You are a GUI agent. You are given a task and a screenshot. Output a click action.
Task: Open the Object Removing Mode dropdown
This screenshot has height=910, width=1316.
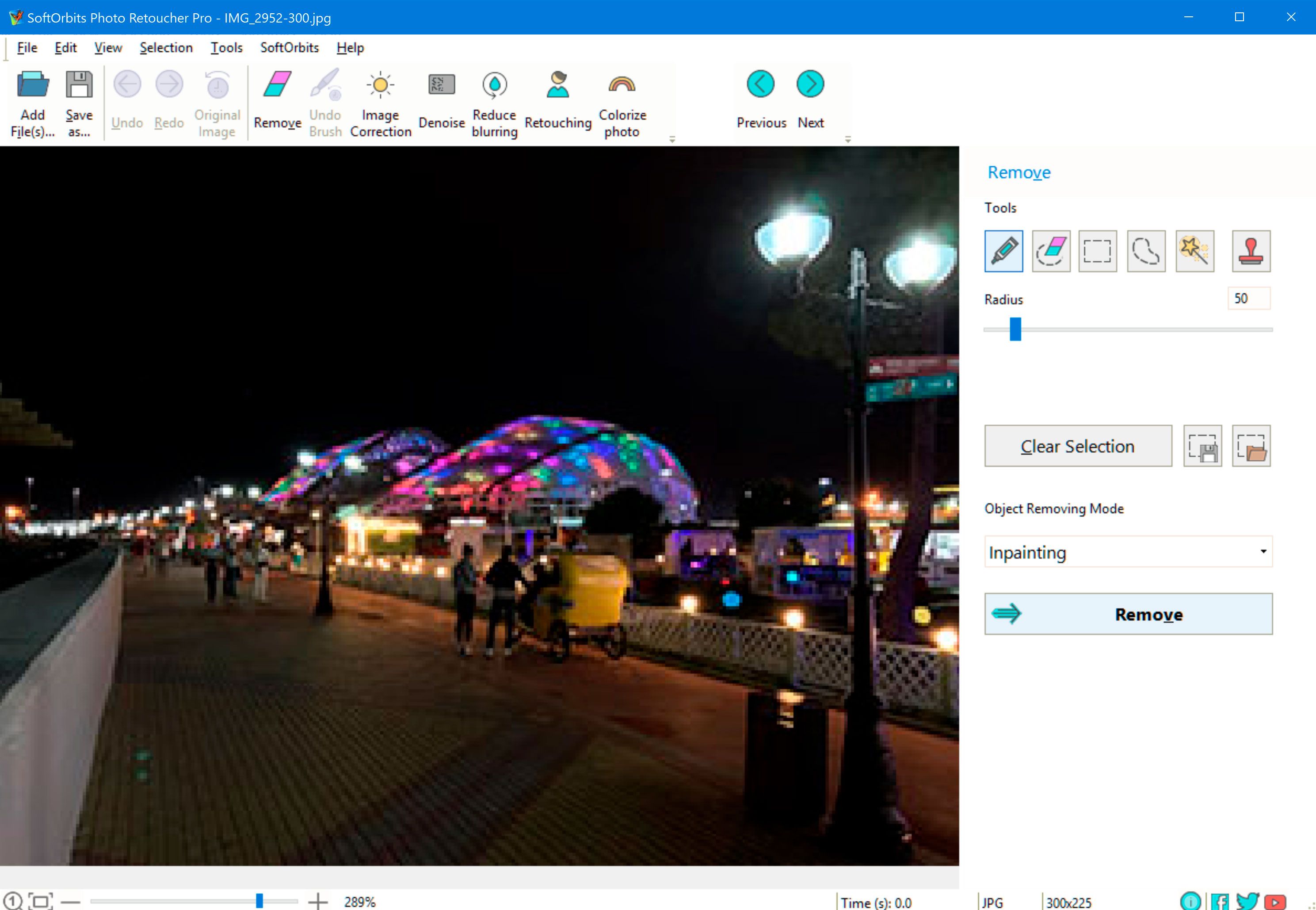click(1128, 551)
